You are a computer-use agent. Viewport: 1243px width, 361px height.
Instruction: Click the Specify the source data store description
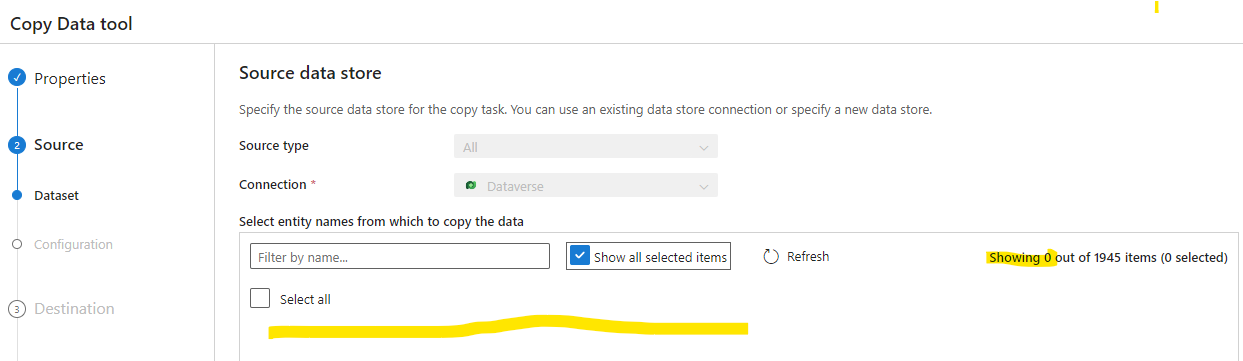pyautogui.click(x=585, y=110)
